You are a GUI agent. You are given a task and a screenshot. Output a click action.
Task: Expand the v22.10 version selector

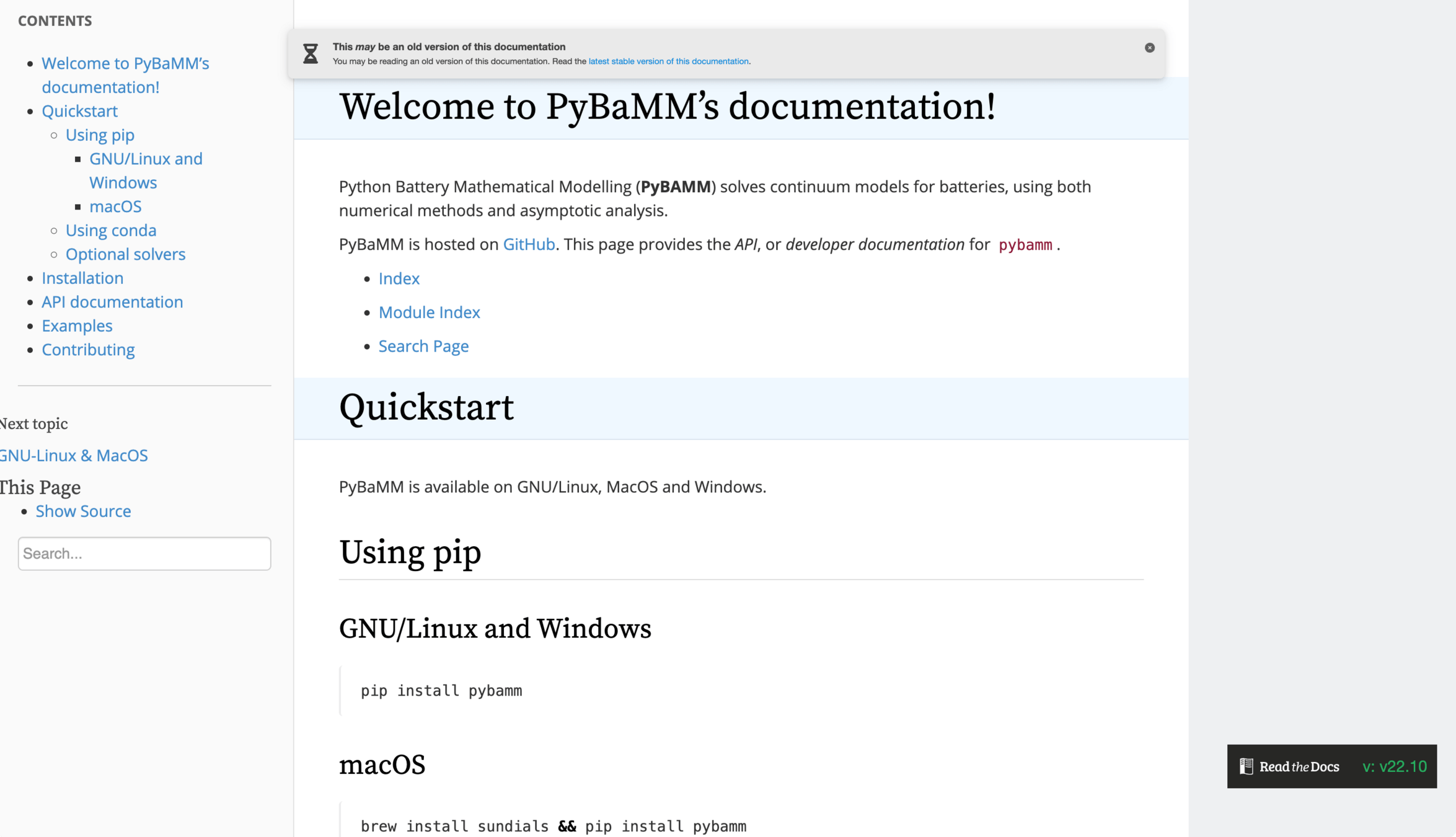click(x=1394, y=766)
